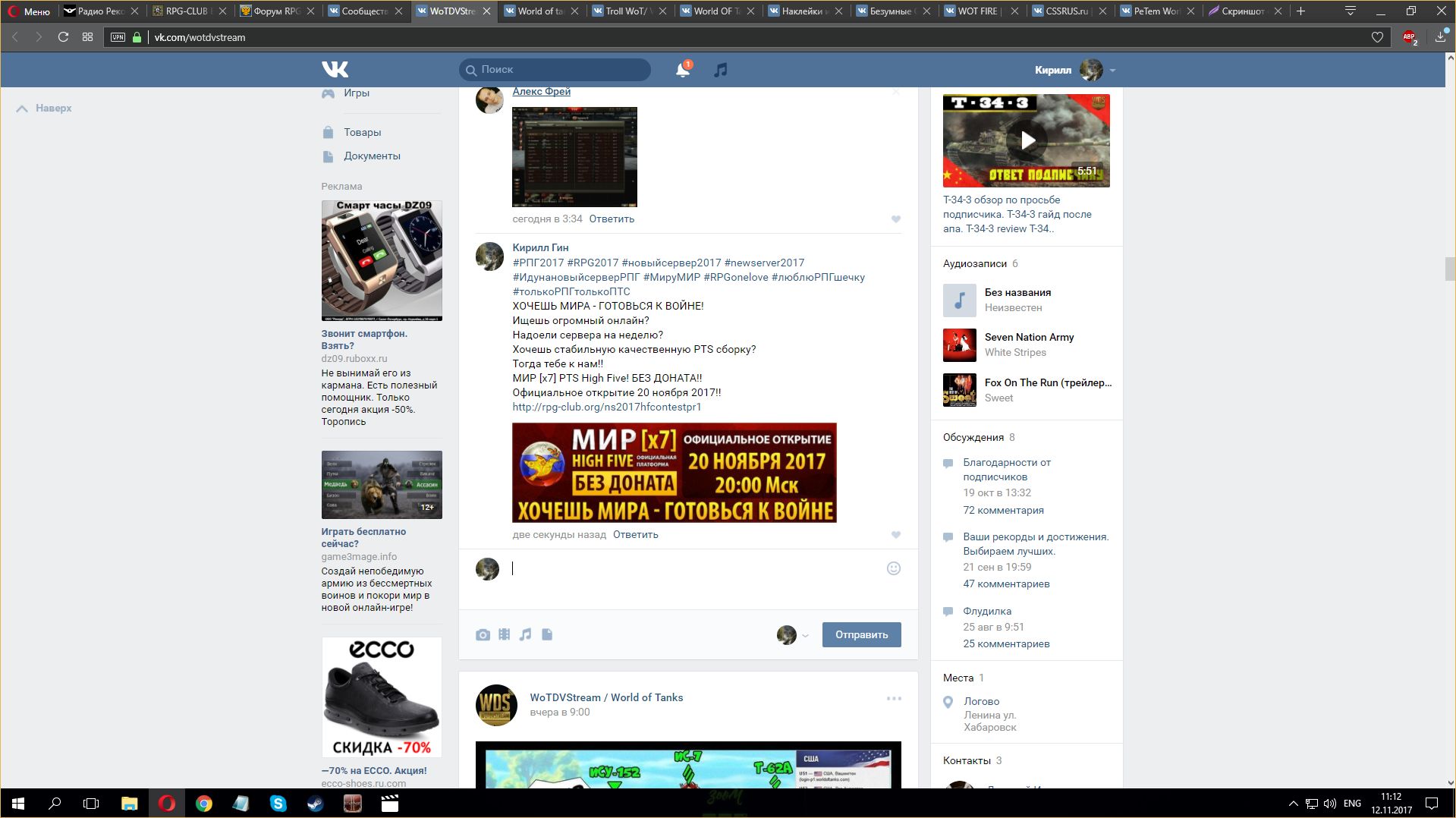This screenshot has width=1456, height=818.
Task: Open WoTDVStream / World of Tanks post author
Action: click(606, 697)
